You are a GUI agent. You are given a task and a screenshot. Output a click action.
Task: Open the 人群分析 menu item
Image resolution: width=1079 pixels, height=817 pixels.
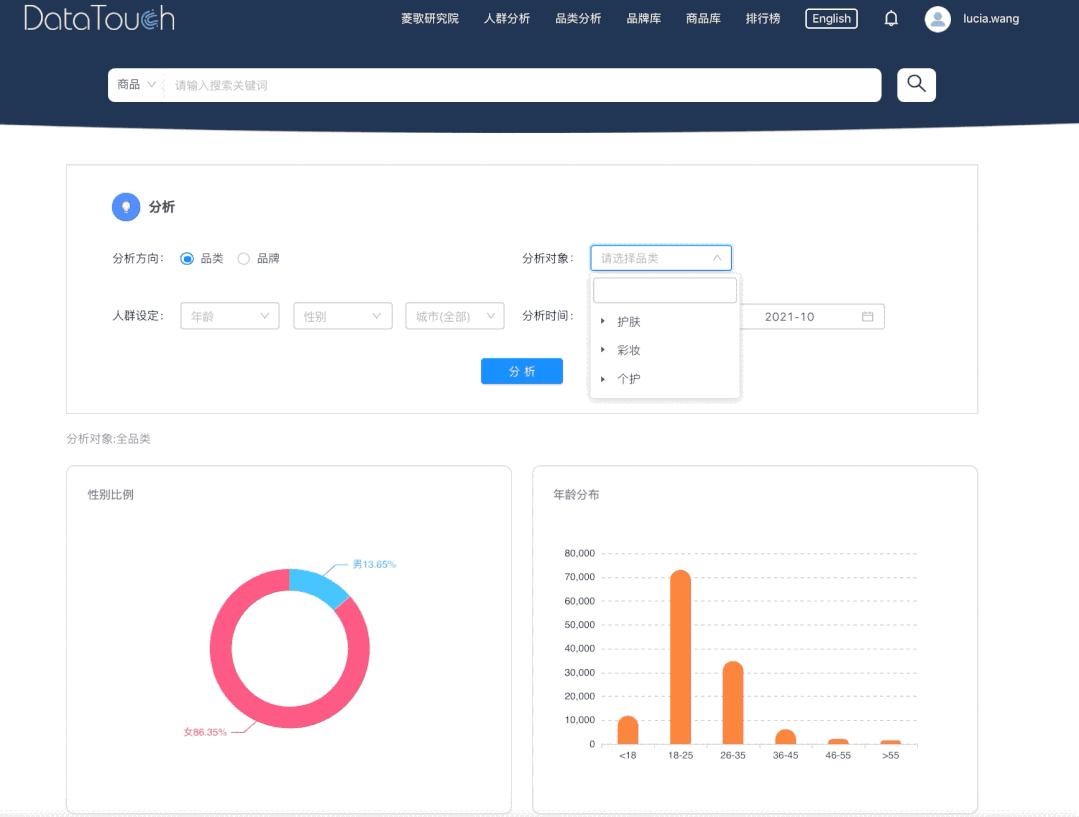(x=507, y=19)
